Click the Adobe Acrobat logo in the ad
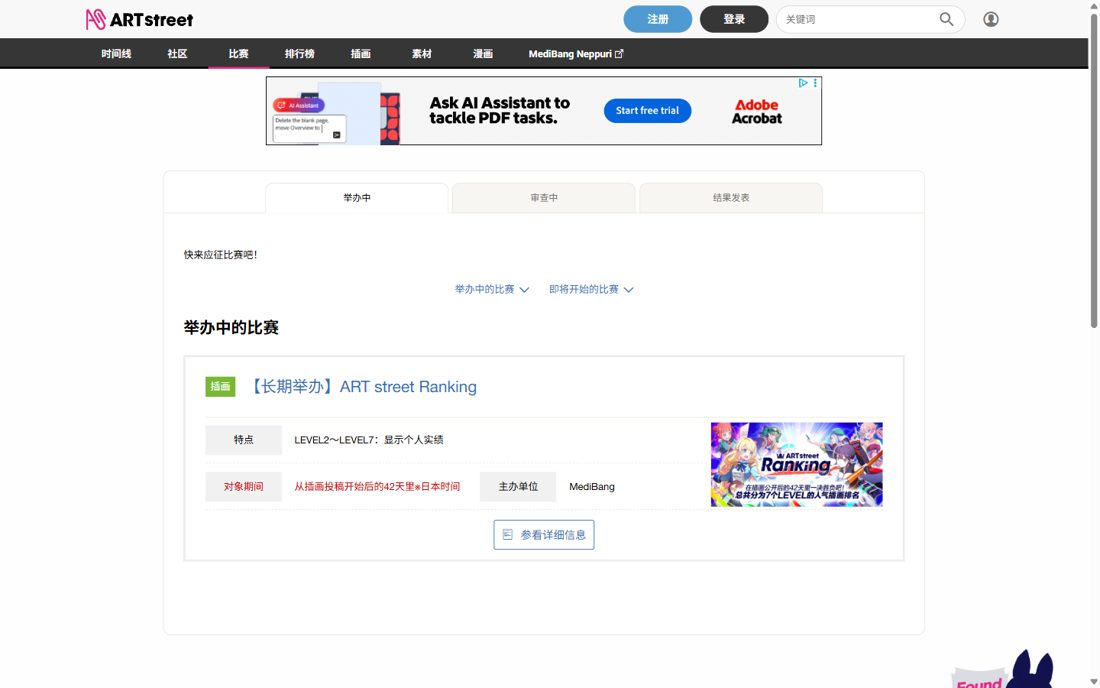 [x=756, y=111]
